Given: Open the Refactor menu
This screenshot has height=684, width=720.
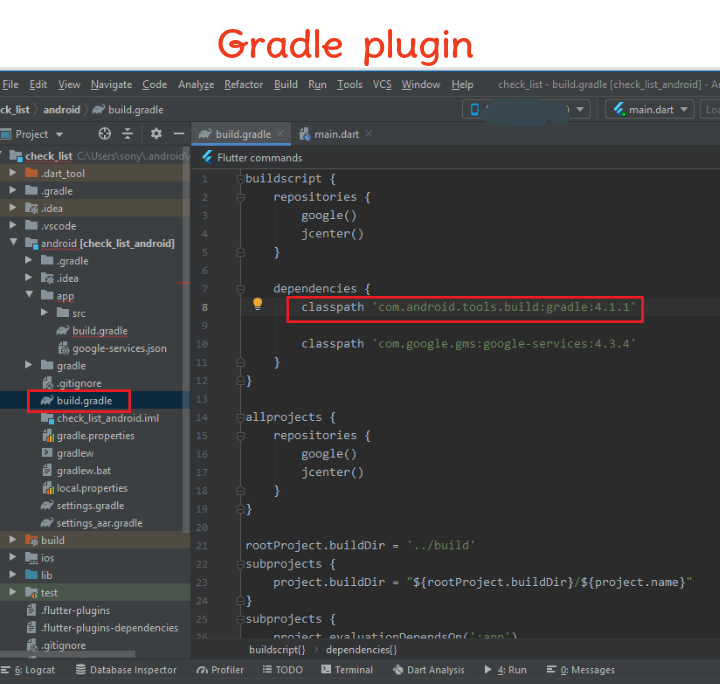Looking at the screenshot, I should pyautogui.click(x=243, y=84).
